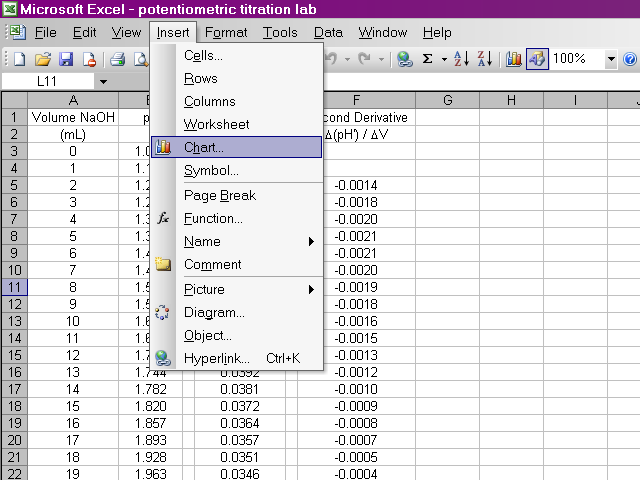Click cell containing '(mL)'
Viewport: 640px width, 480px height.
tap(73, 135)
